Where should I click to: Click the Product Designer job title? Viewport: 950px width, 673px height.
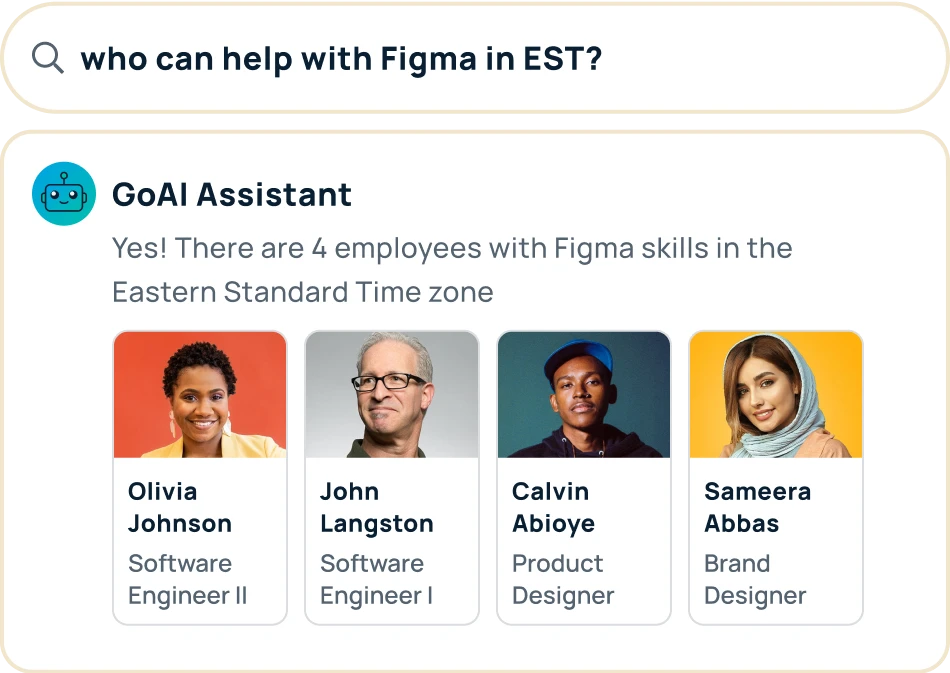[557, 579]
